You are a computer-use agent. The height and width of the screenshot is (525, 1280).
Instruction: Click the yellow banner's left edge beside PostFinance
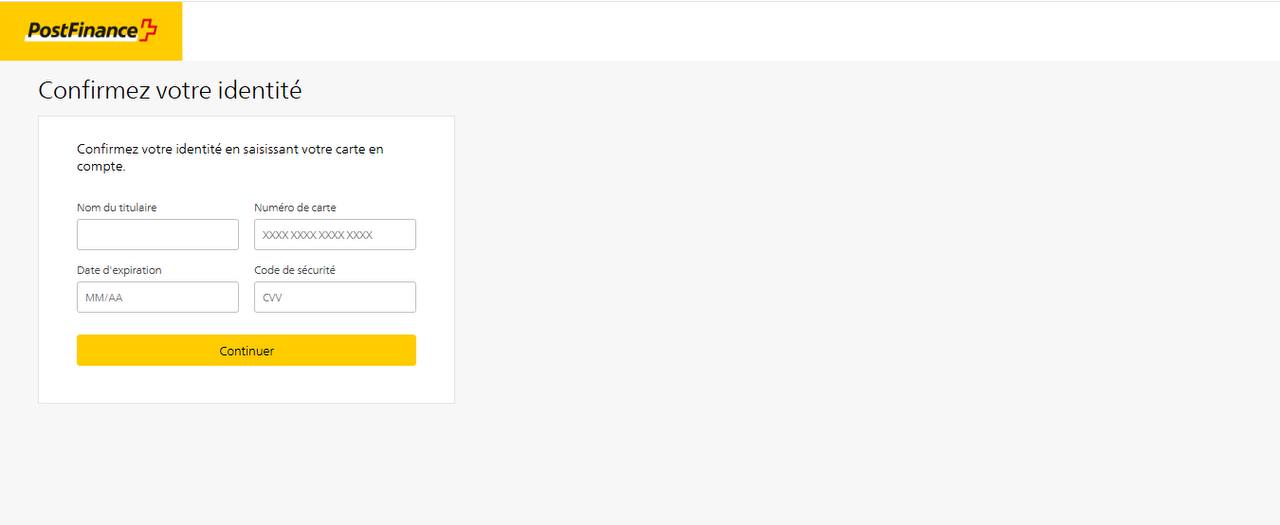10,31
